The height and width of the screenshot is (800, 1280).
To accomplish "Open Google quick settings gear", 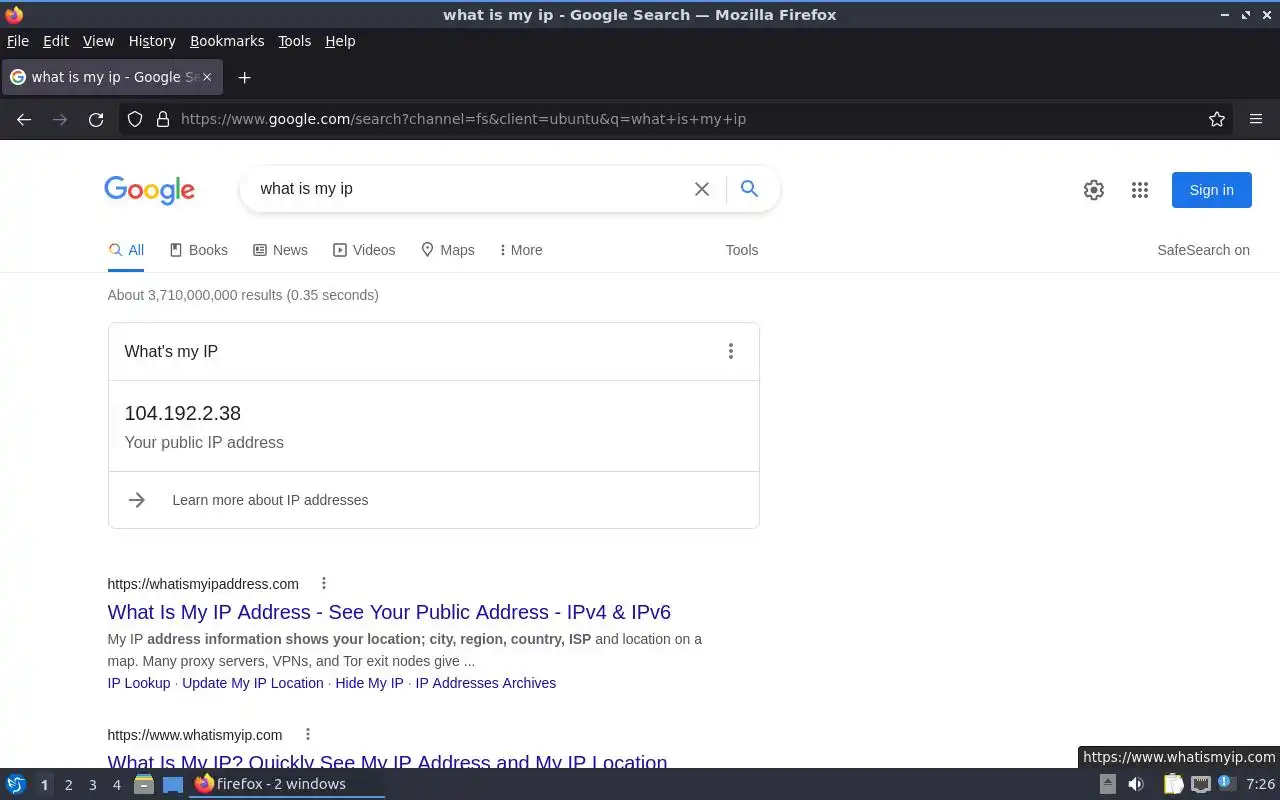I will pos(1094,190).
